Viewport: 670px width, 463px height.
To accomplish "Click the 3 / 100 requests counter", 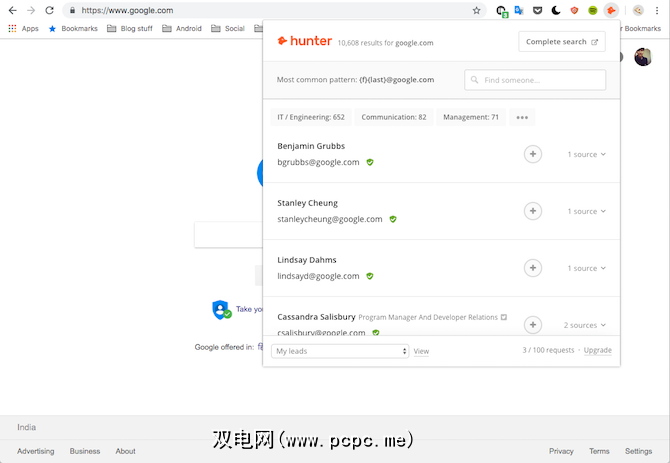I will click(548, 350).
